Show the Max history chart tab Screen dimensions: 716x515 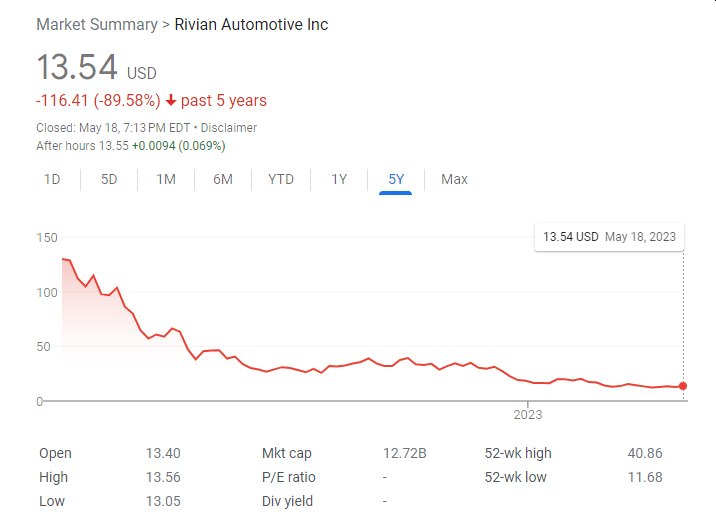(x=454, y=179)
